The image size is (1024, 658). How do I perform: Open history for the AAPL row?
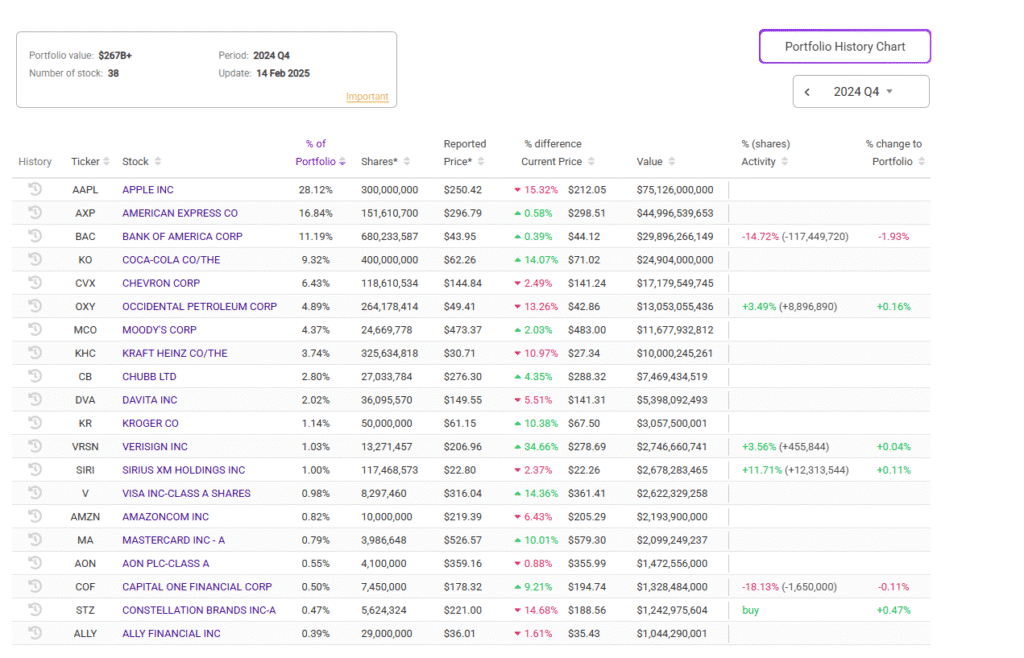pyautogui.click(x=35, y=189)
